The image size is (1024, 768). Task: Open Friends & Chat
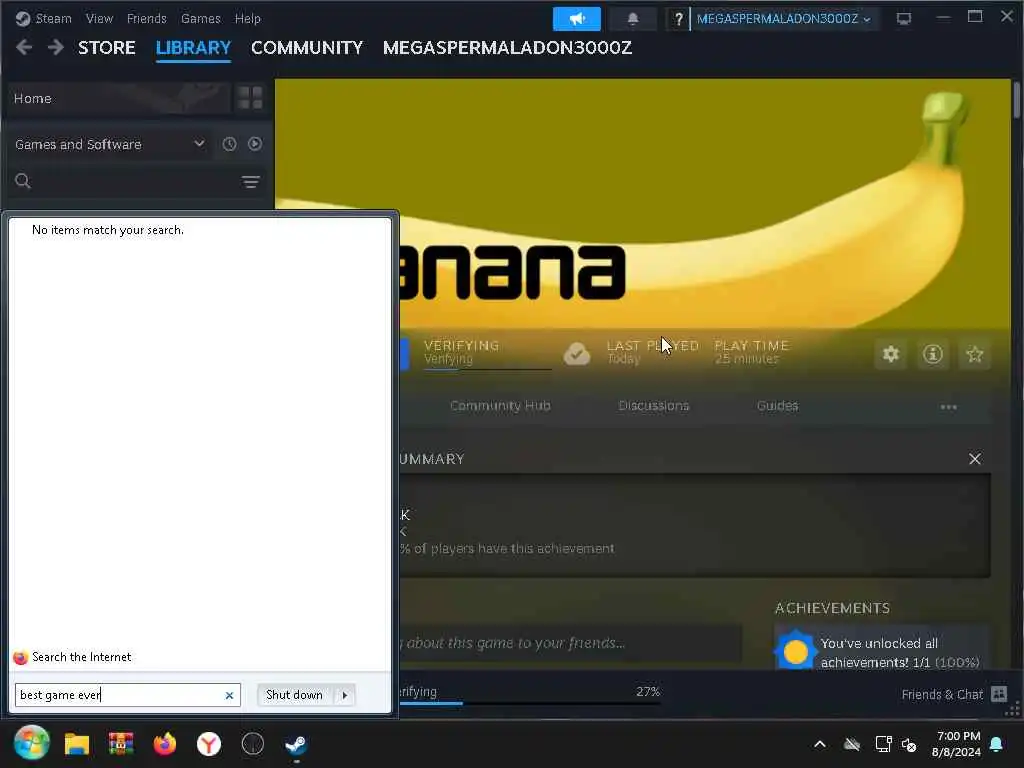(953, 694)
